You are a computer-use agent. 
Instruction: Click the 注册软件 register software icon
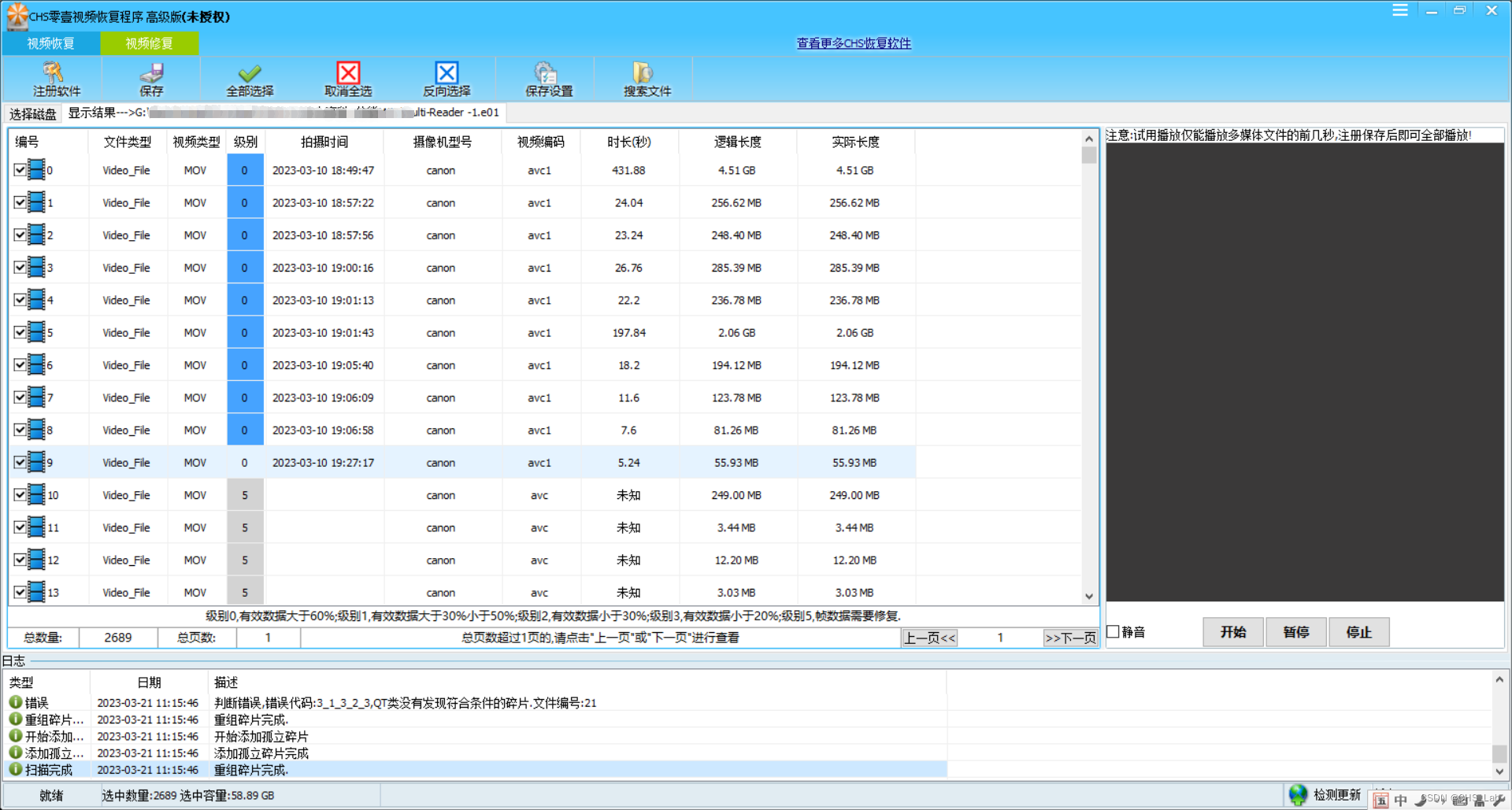[54, 72]
